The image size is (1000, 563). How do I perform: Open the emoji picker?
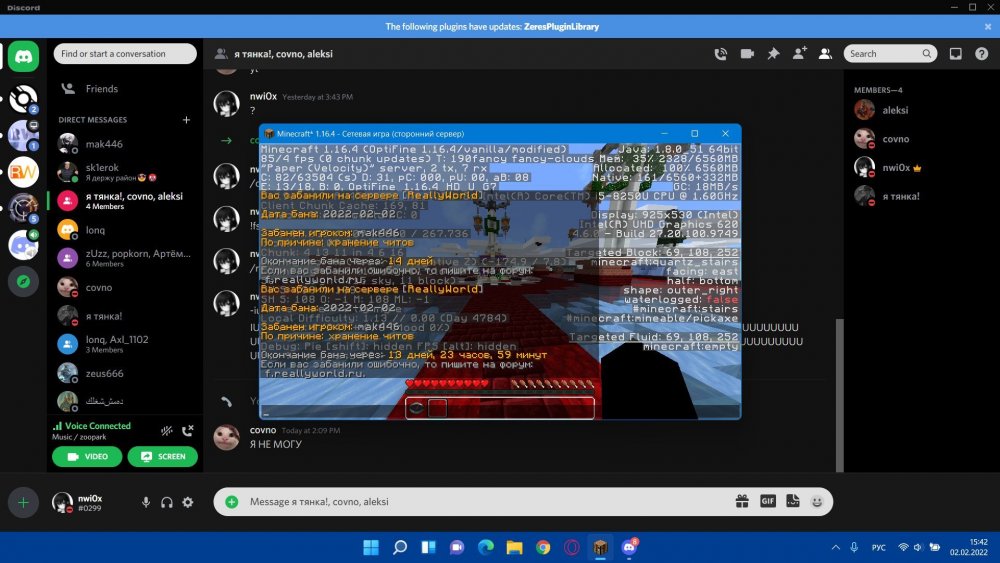(x=817, y=502)
